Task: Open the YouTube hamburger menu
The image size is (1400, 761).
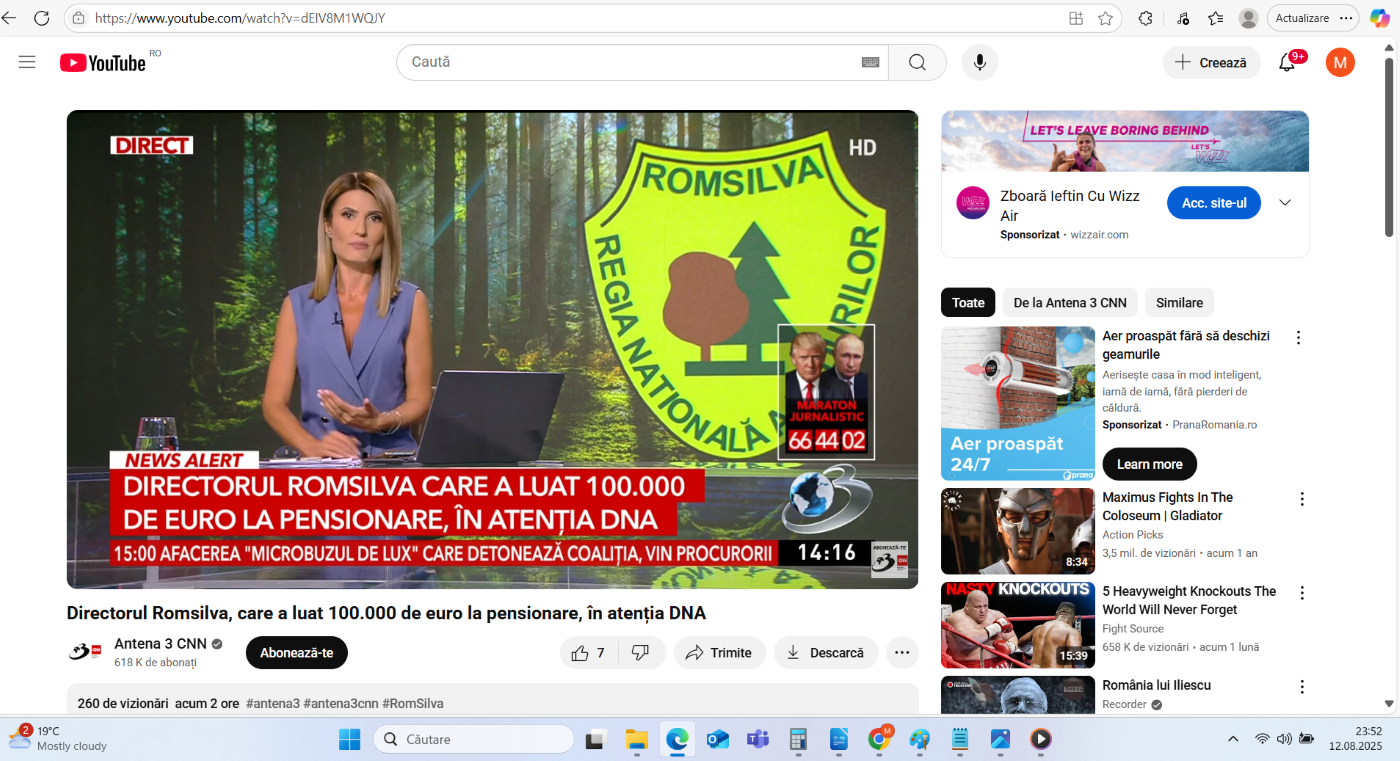Action: coord(28,62)
